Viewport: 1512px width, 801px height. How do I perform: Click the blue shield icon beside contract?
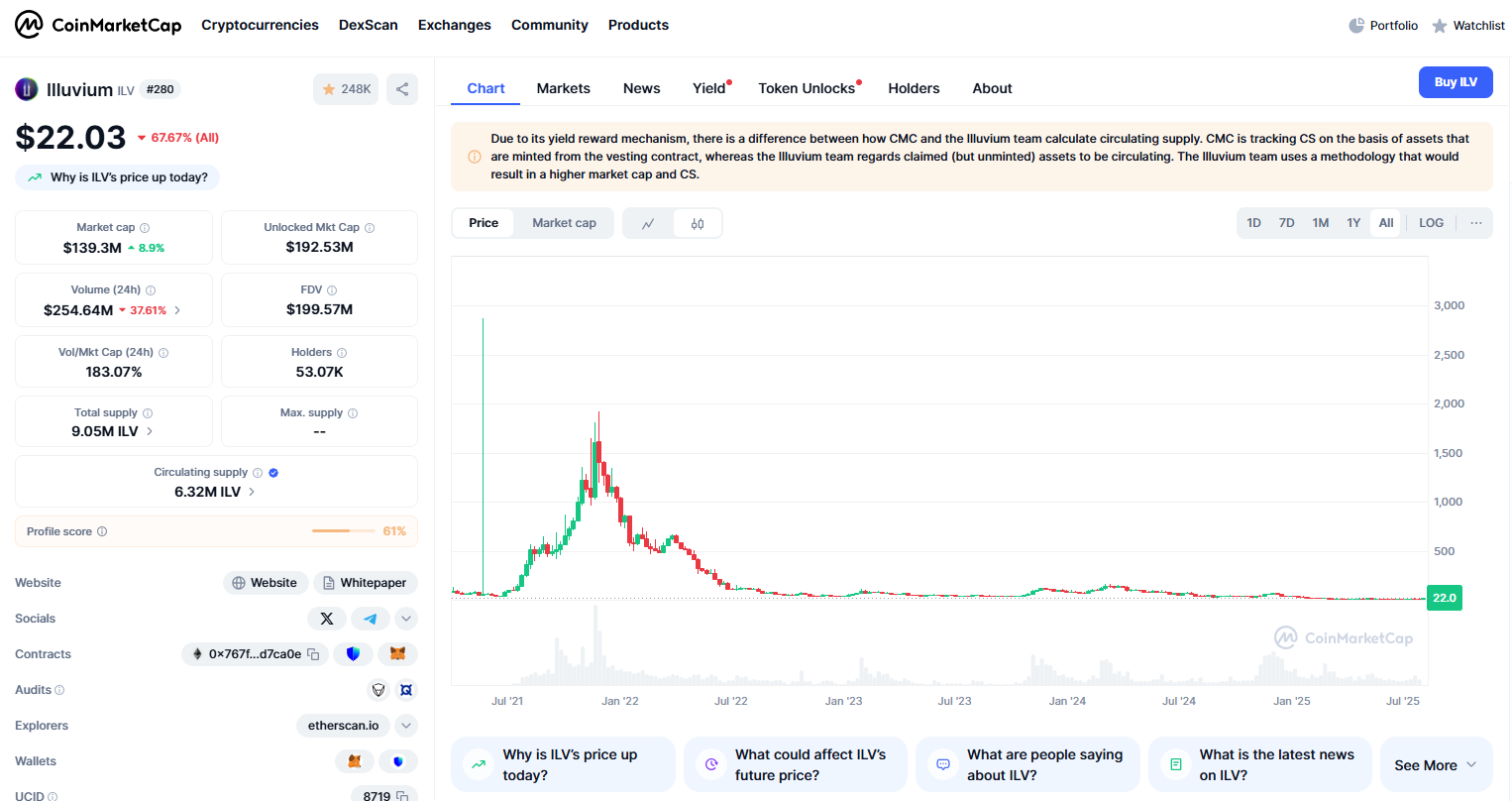click(x=353, y=654)
